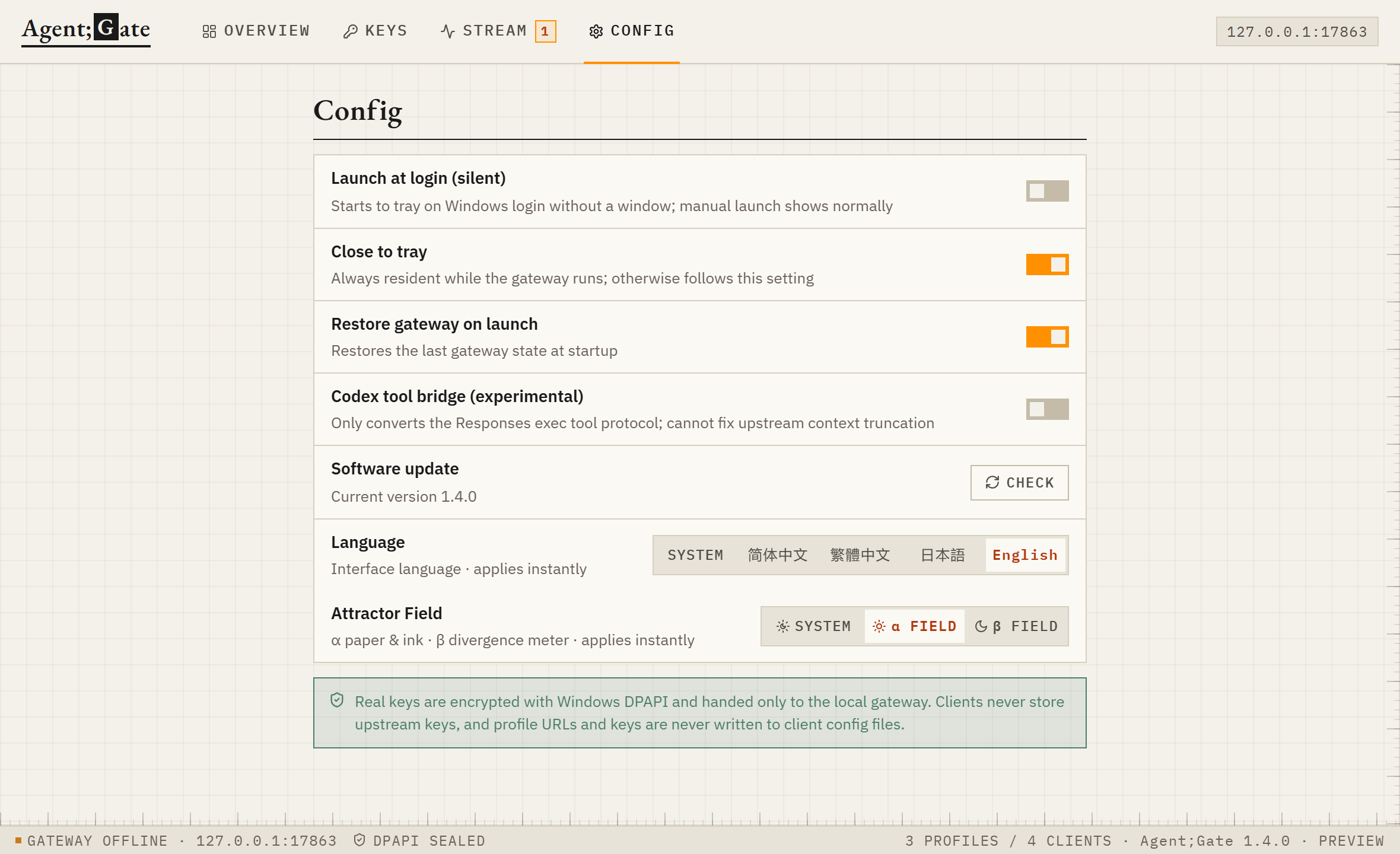Screen dimensions: 1400x854
Task: Turn off the Close to tray toggle
Action: click(x=1047, y=265)
